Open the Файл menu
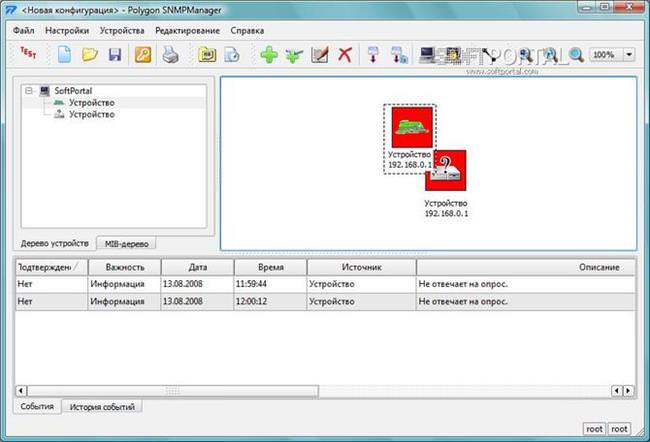This screenshot has width=650, height=442. pyautogui.click(x=23, y=30)
